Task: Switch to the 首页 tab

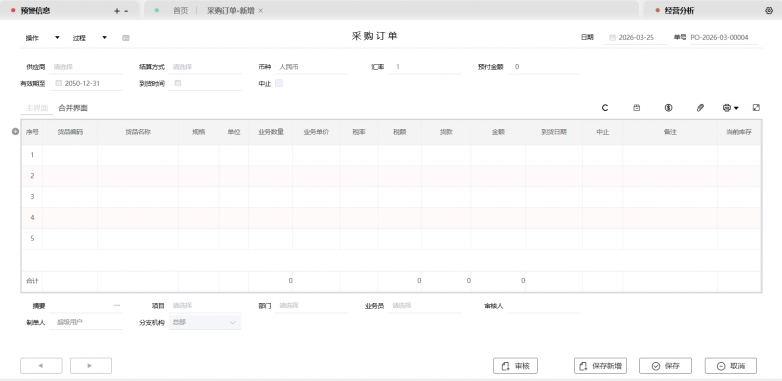Action: pyautogui.click(x=181, y=11)
